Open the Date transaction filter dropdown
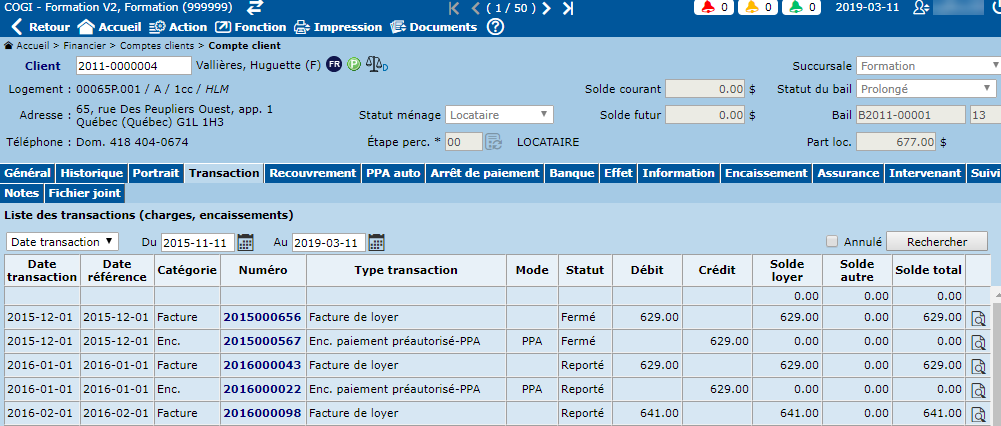Screen dimensions: 1001x426 62,242
